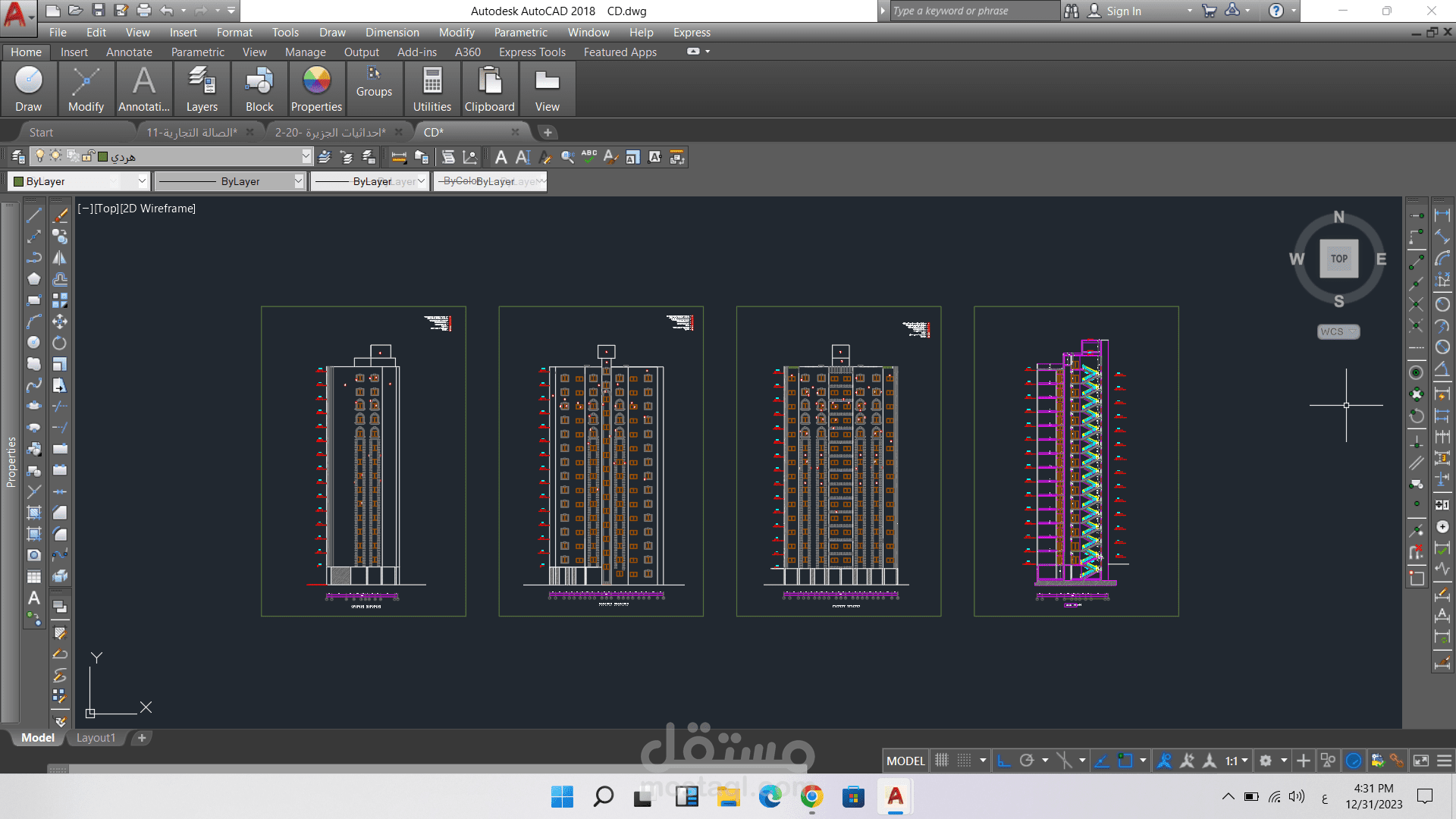Insert a Table from the Draw toolbar

pos(34,577)
